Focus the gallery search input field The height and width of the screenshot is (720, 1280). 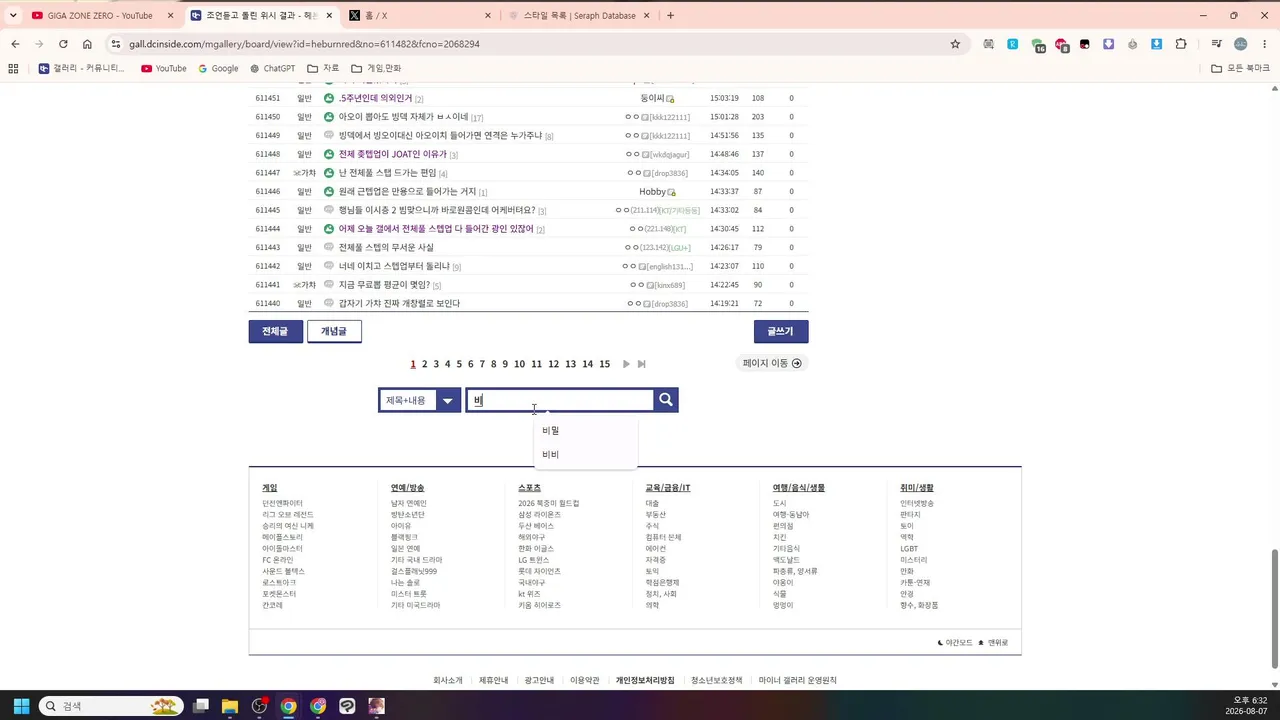(560, 400)
